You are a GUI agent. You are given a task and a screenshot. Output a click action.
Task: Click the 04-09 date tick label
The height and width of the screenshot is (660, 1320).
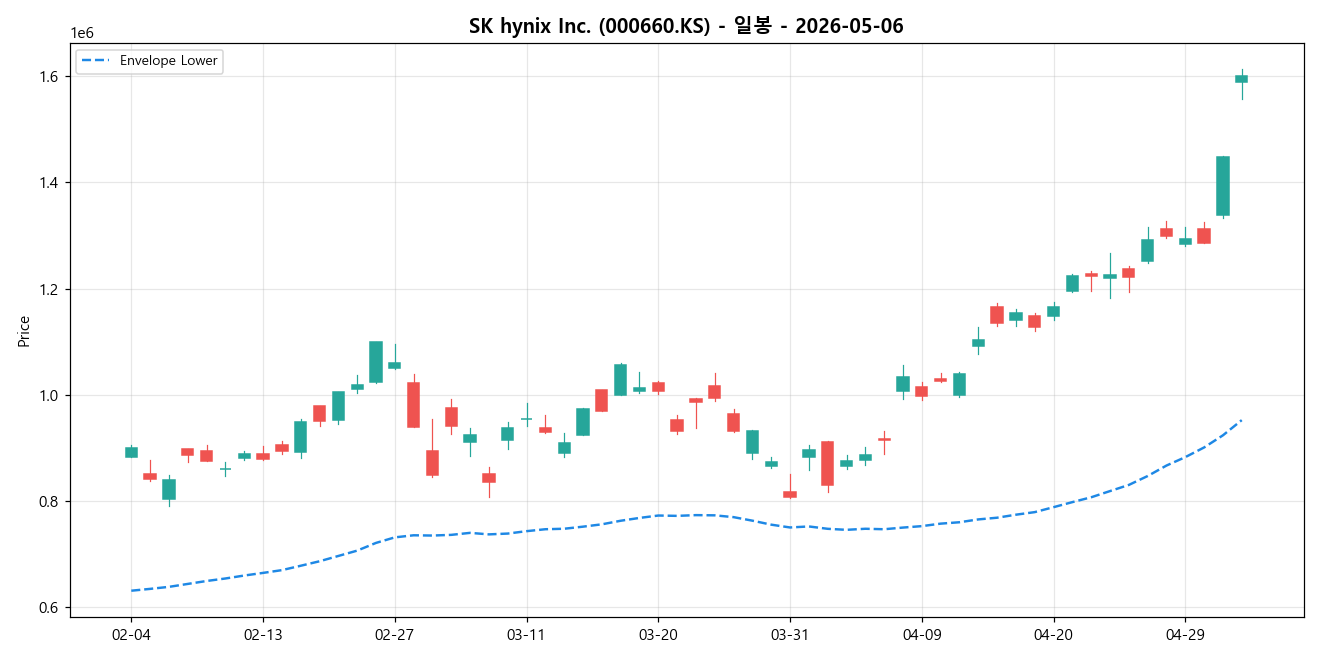click(x=922, y=634)
